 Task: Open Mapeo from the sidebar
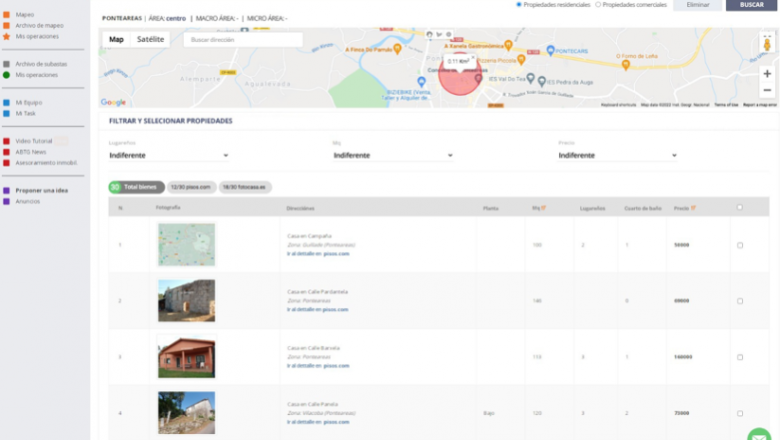24,15
